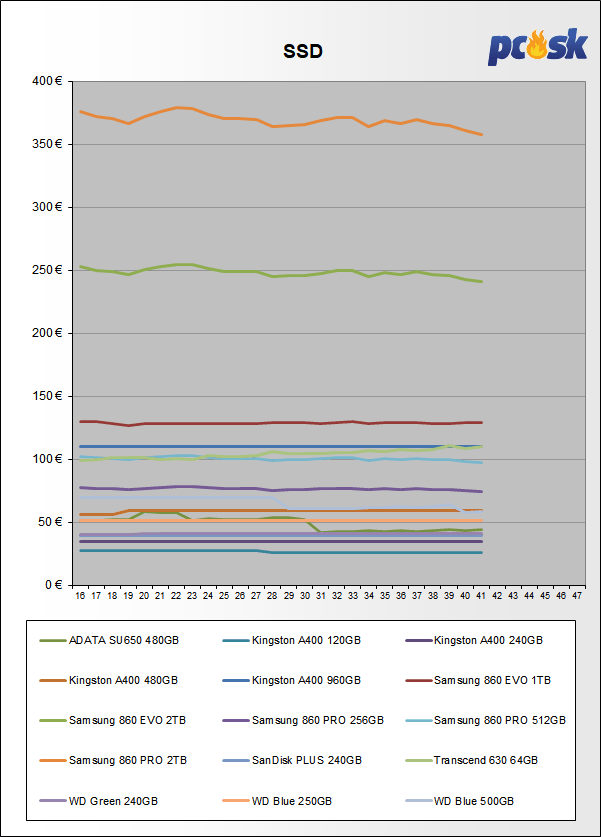The width and height of the screenshot is (601, 837).
Task: Select Kingston A400 120GB legend entry
Action: pos(292,640)
